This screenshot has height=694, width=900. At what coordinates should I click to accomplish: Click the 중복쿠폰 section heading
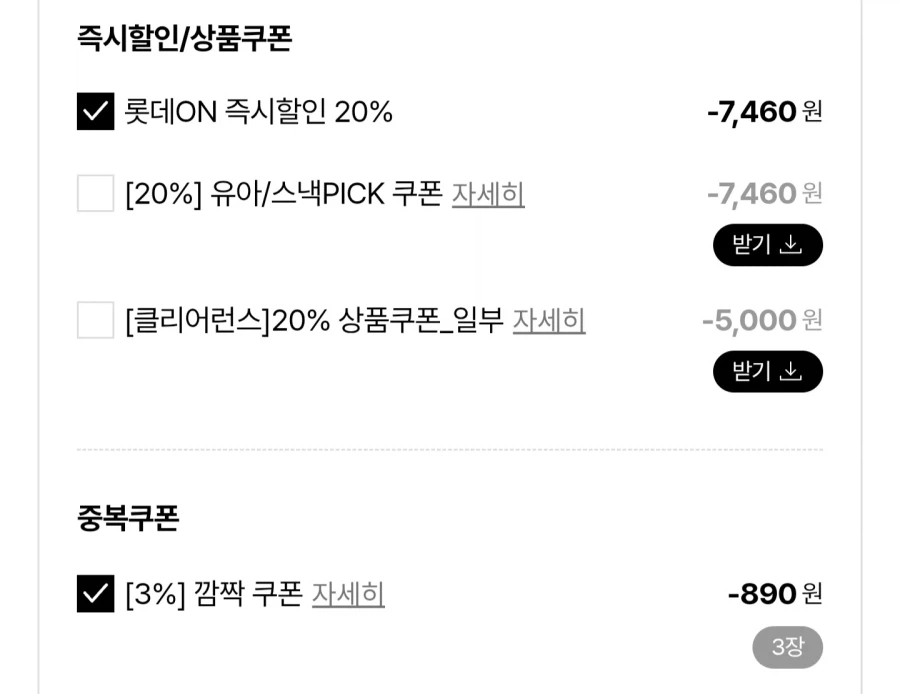(128, 518)
